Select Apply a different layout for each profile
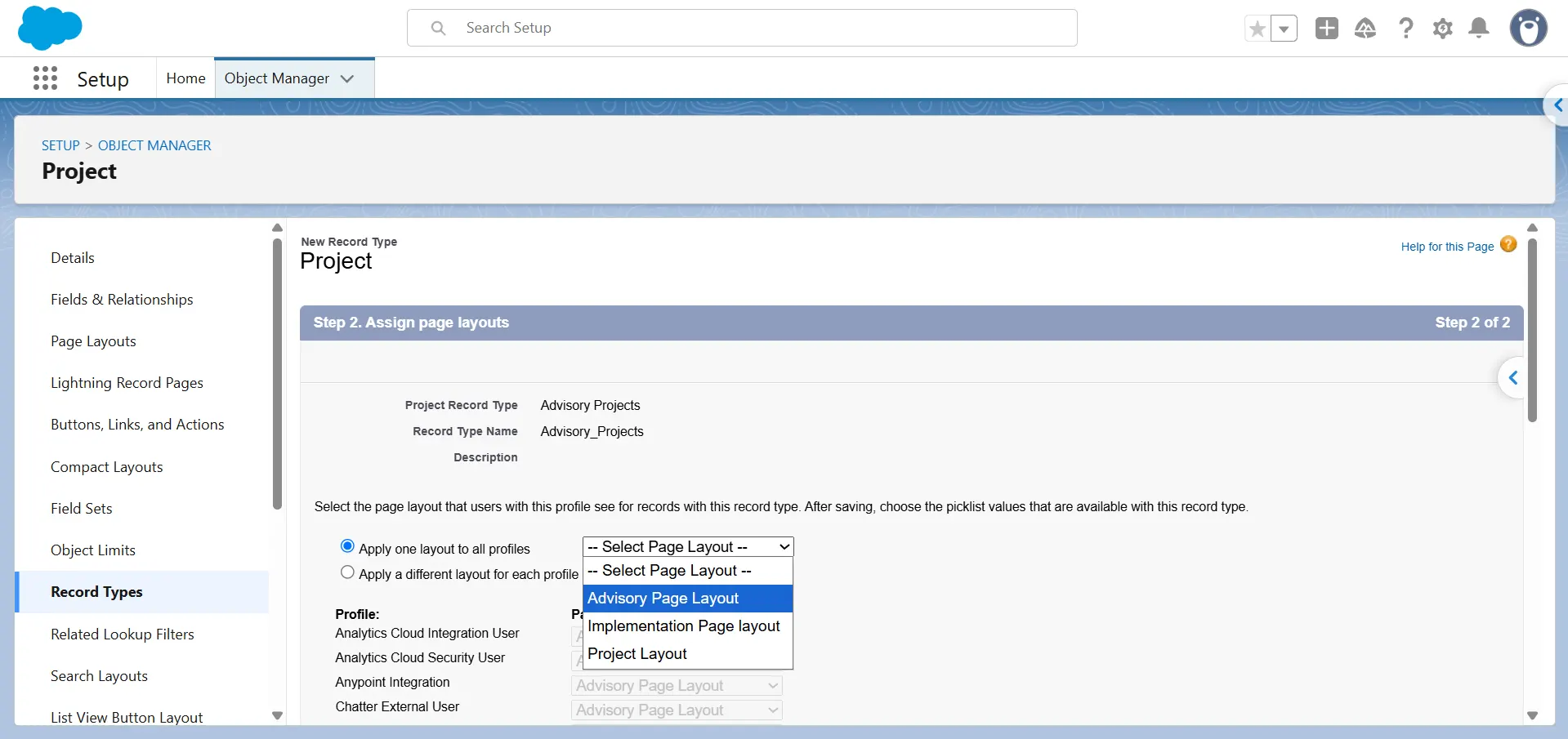Viewport: 1568px width, 739px height. click(x=347, y=572)
